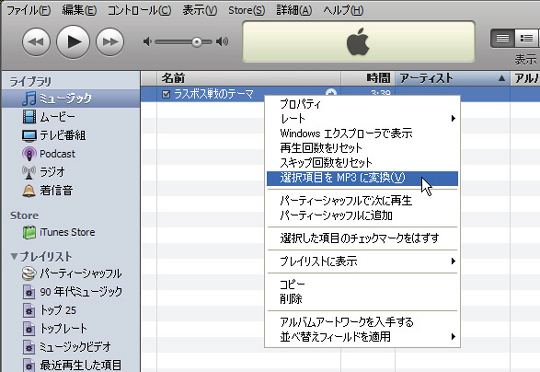Open the 詳細(A) menu
The height and width of the screenshot is (372, 540).
[294, 10]
